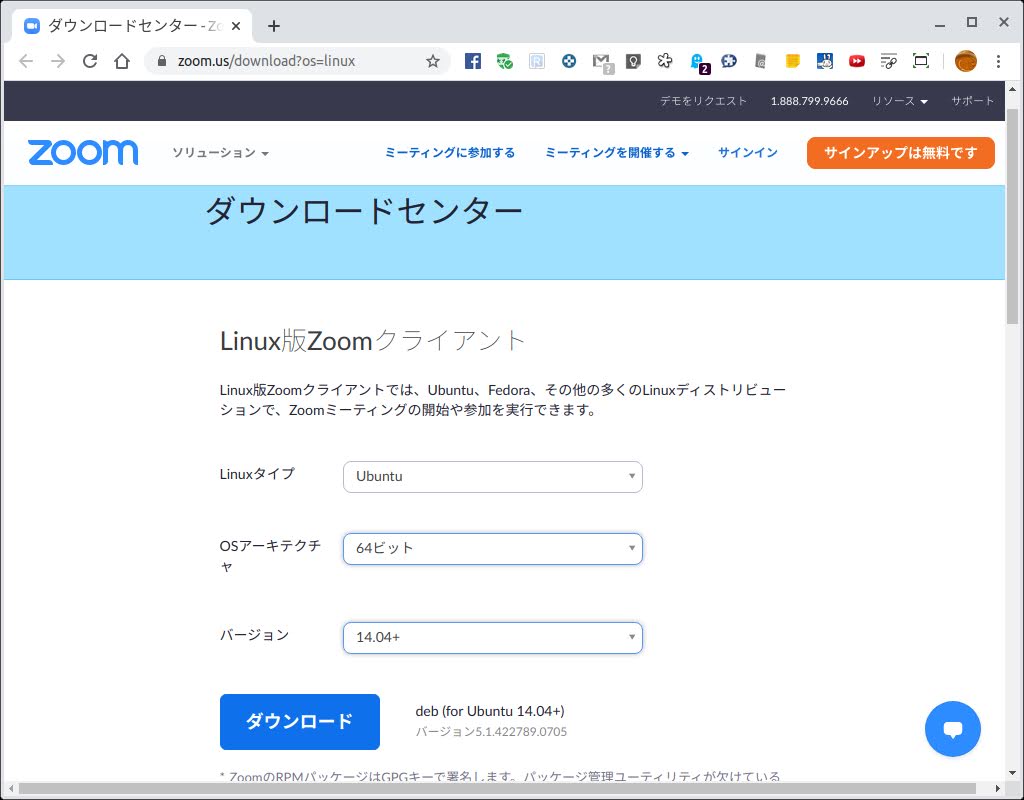
Task: Click the blue rabbit extension icon
Action: (824, 61)
